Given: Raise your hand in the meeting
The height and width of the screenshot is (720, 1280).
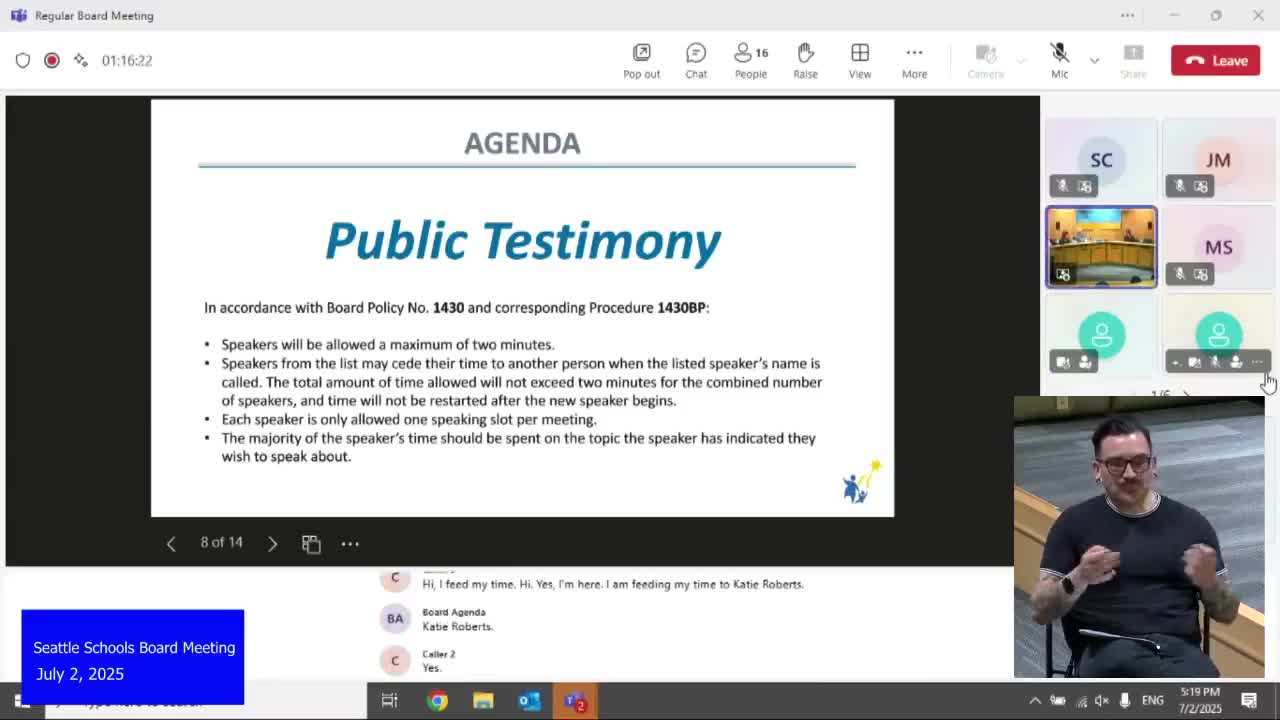Looking at the screenshot, I should tap(805, 60).
